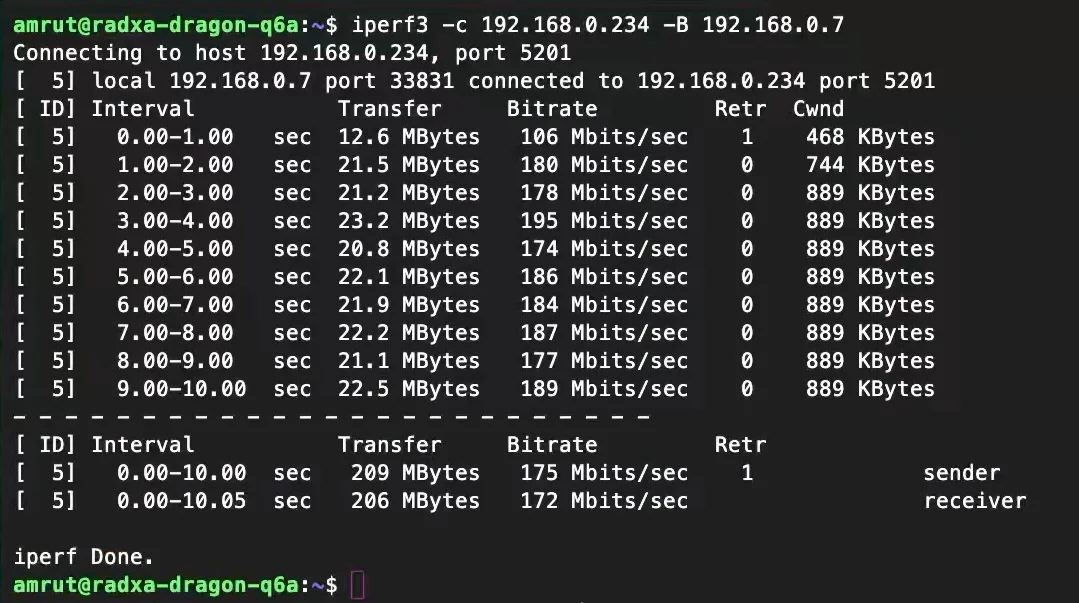Click the "receiver" label in the summary

click(x=974, y=501)
